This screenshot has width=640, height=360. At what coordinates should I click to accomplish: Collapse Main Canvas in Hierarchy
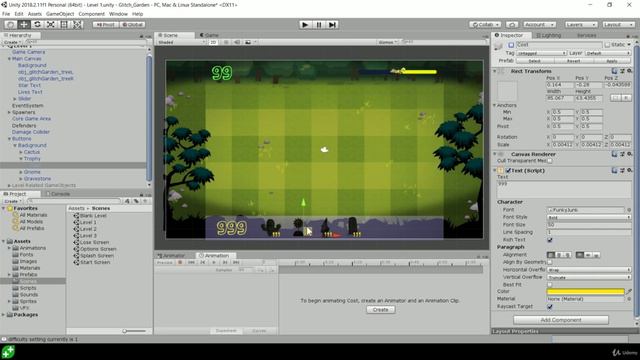[x=9, y=59]
